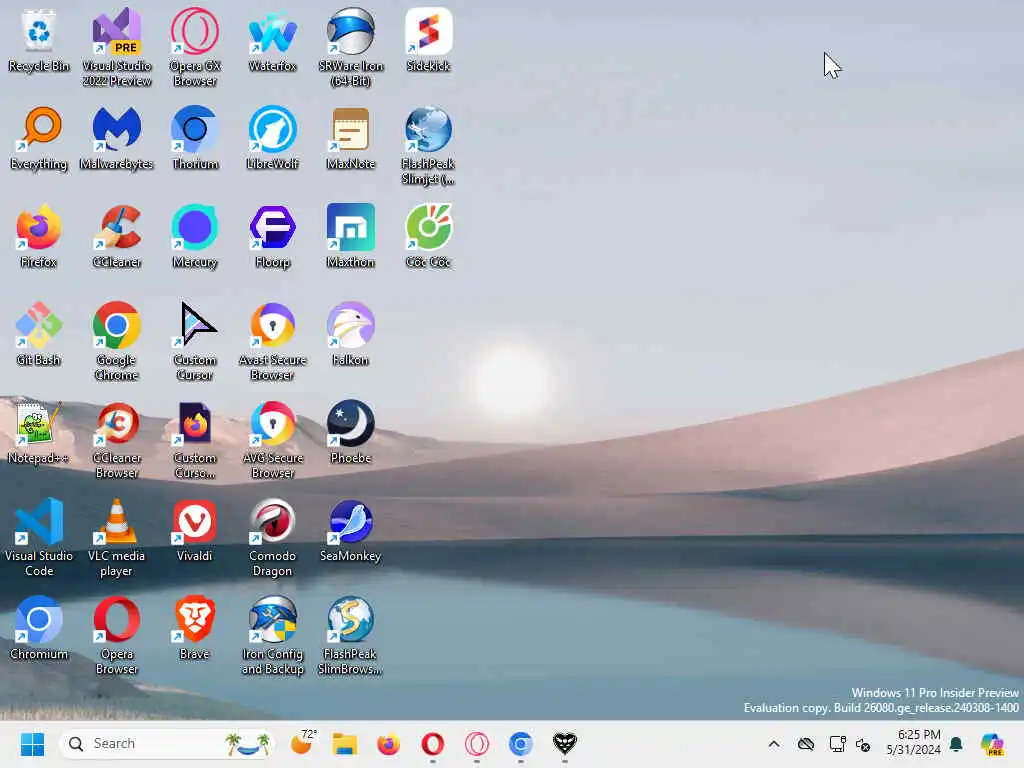Select the Chromium desktop shortcut
Image resolution: width=1024 pixels, height=768 pixels.
coord(39,628)
